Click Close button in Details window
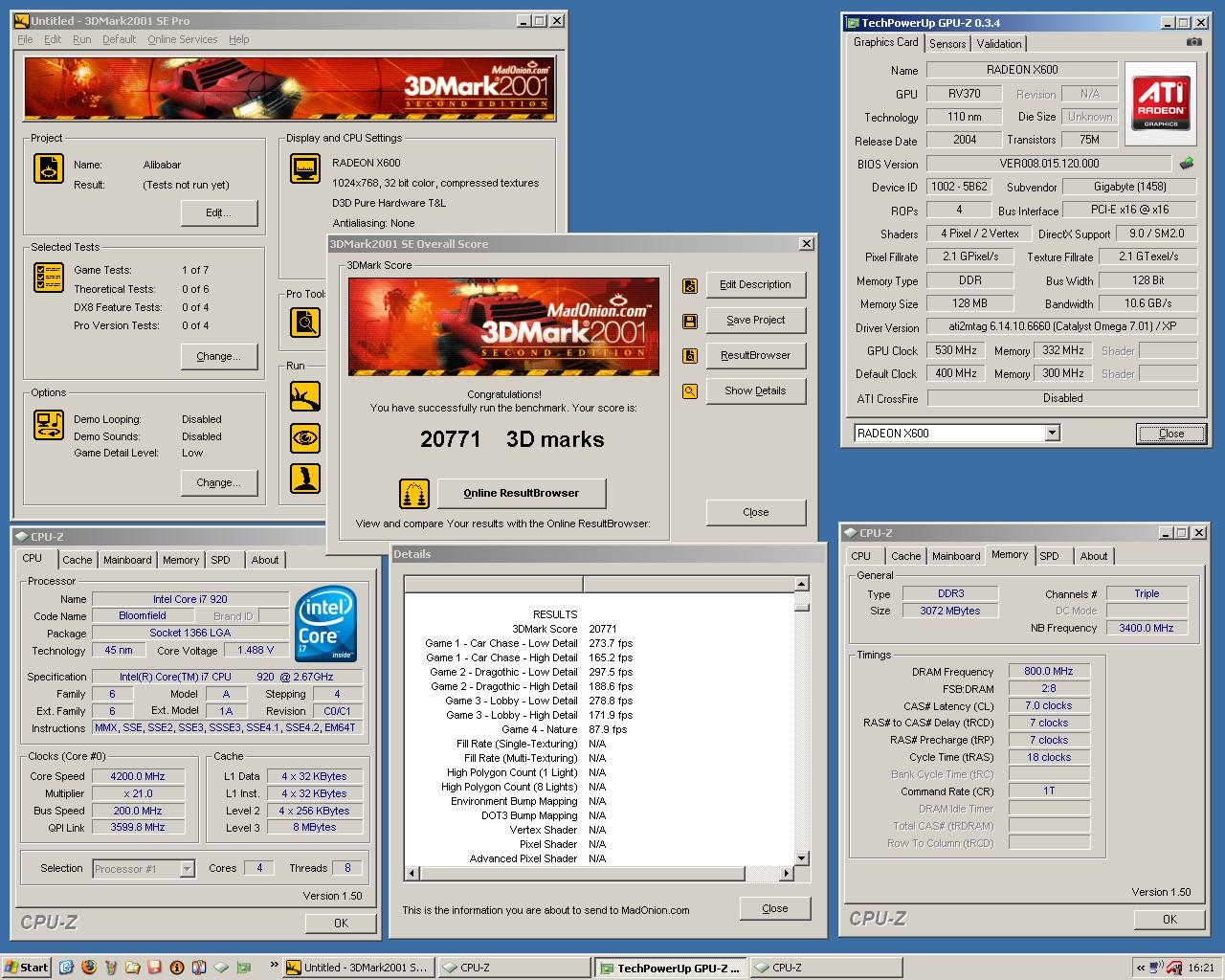Image resolution: width=1225 pixels, height=980 pixels. pos(775,908)
